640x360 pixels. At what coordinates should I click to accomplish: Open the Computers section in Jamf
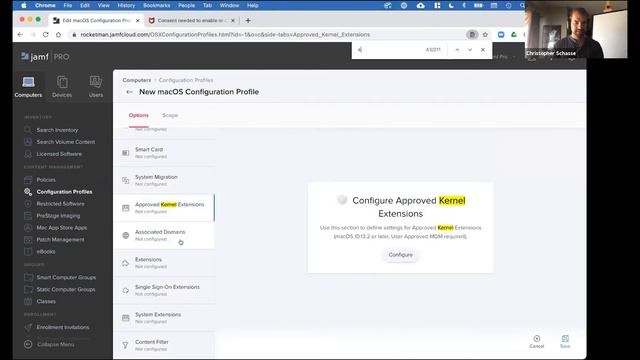(x=28, y=87)
